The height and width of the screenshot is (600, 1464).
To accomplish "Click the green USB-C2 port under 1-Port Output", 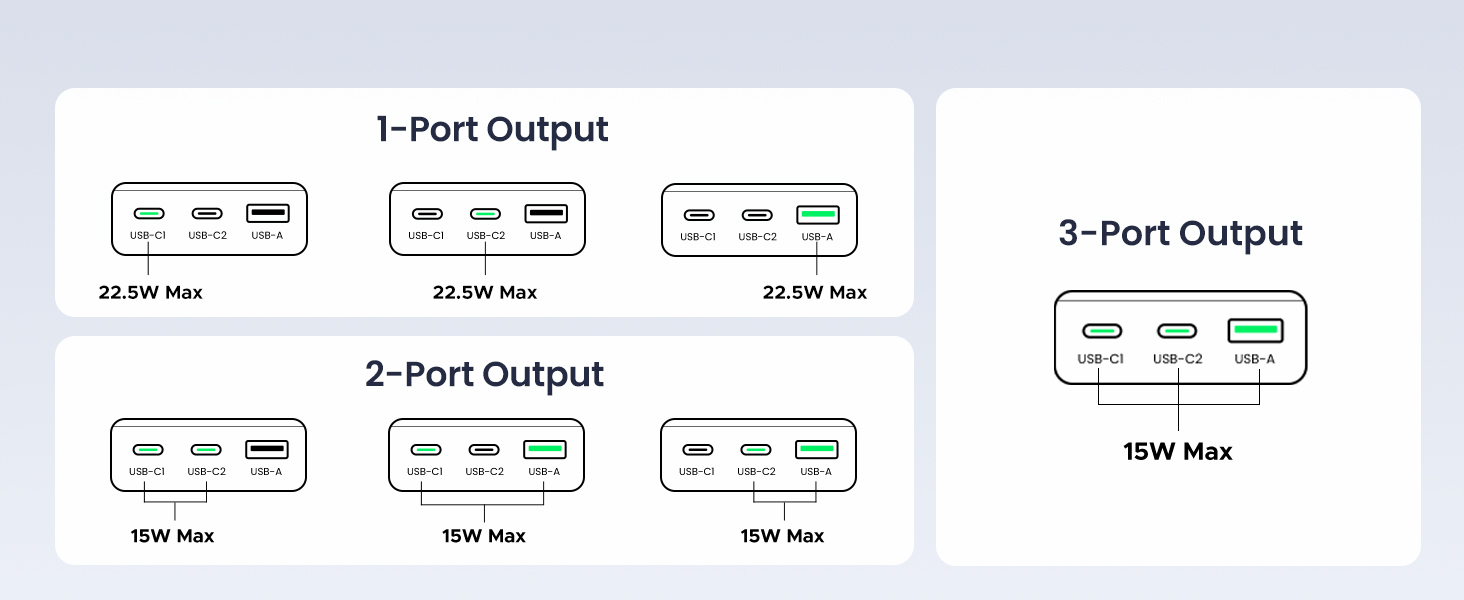I will pos(485,213).
